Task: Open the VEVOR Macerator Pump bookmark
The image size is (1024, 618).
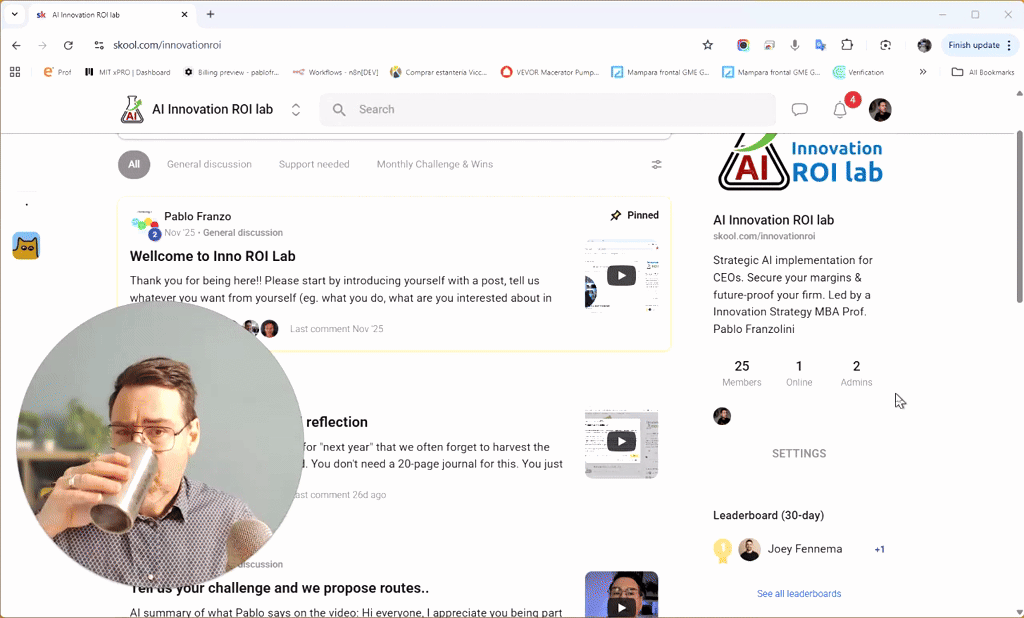Action: click(550, 72)
